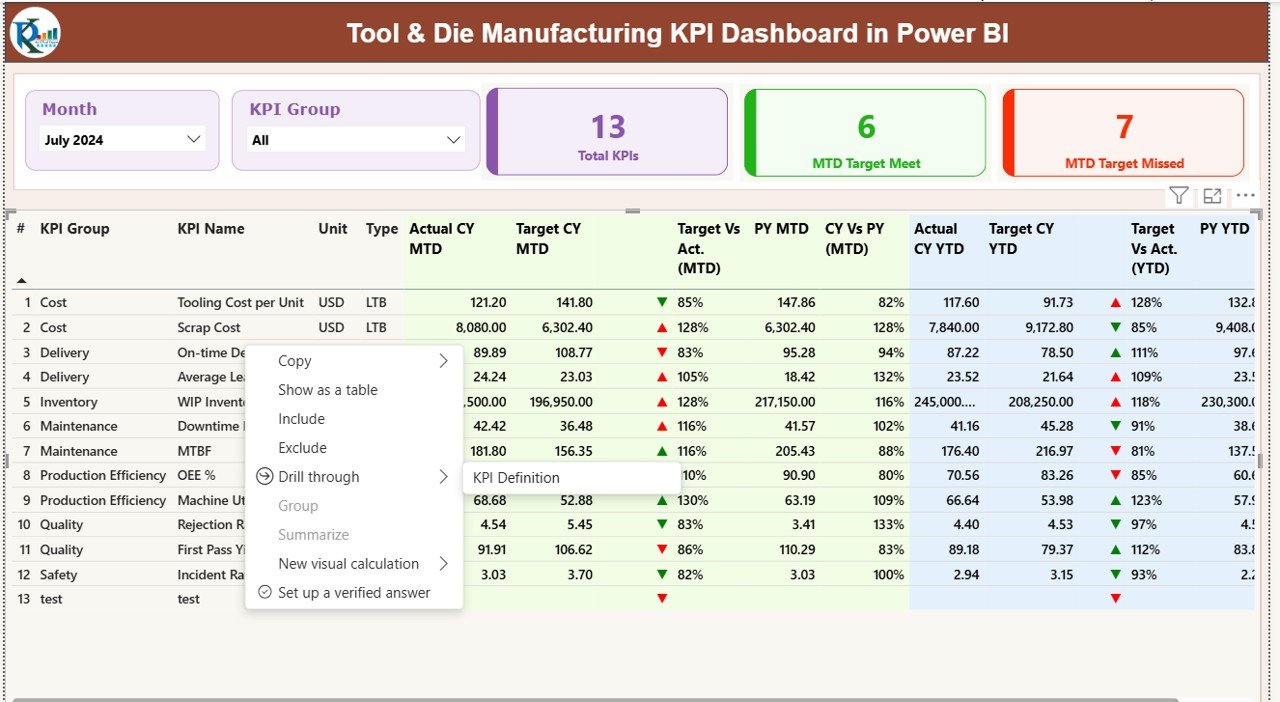Click the company logo in the top-left corner
Screen dimensions: 1280x702
point(33,32)
